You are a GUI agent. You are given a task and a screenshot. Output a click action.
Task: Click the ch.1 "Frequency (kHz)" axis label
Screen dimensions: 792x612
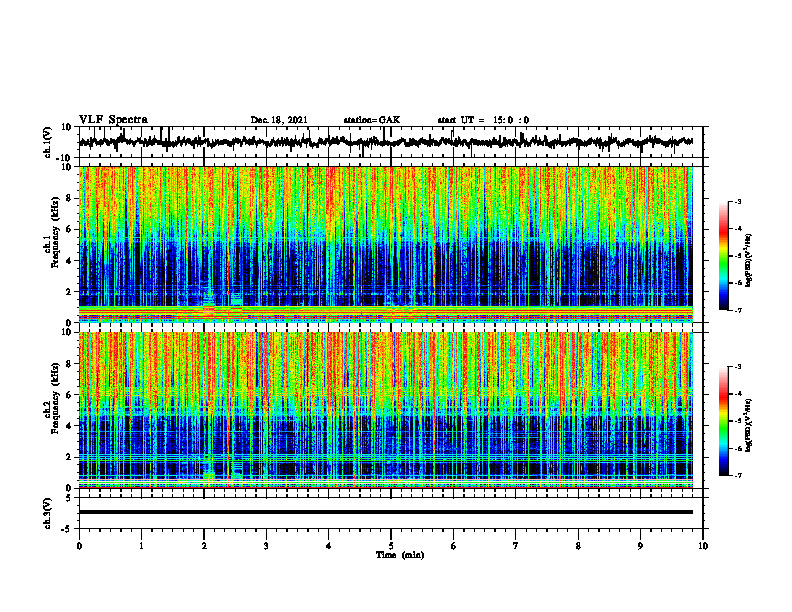(x=55, y=232)
